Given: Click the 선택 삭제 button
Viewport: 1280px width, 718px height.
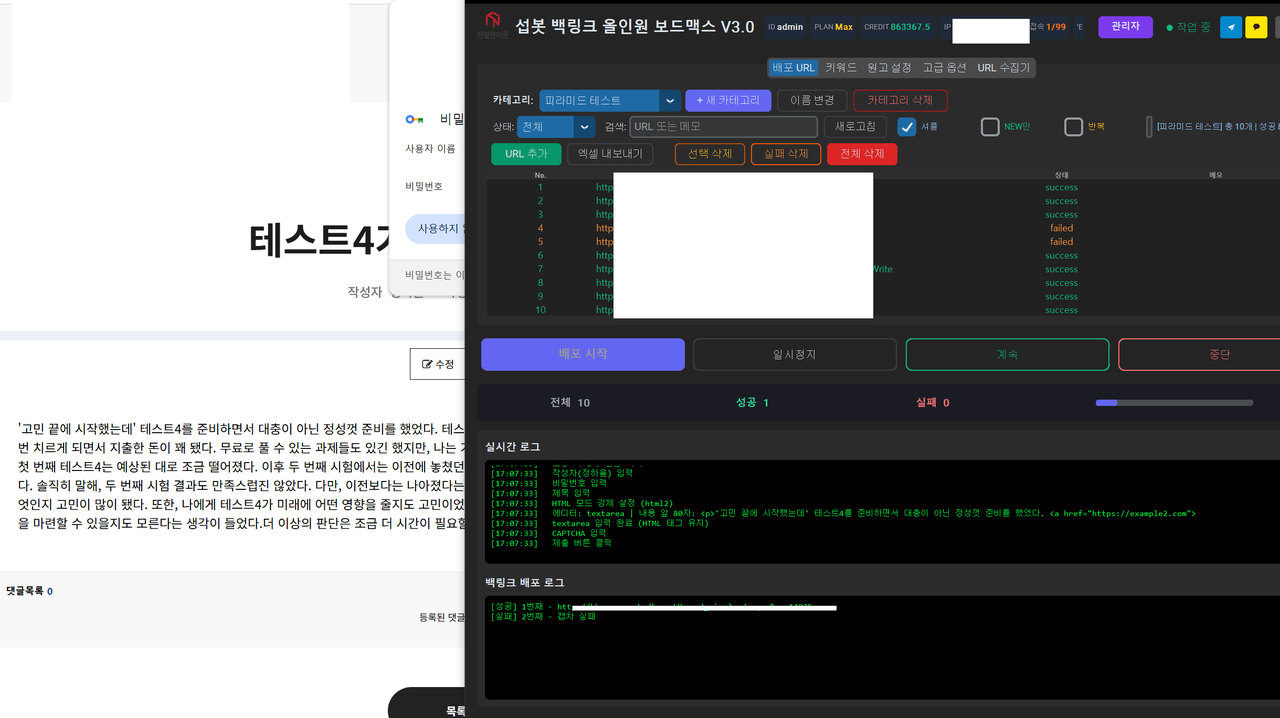Looking at the screenshot, I should [x=710, y=154].
